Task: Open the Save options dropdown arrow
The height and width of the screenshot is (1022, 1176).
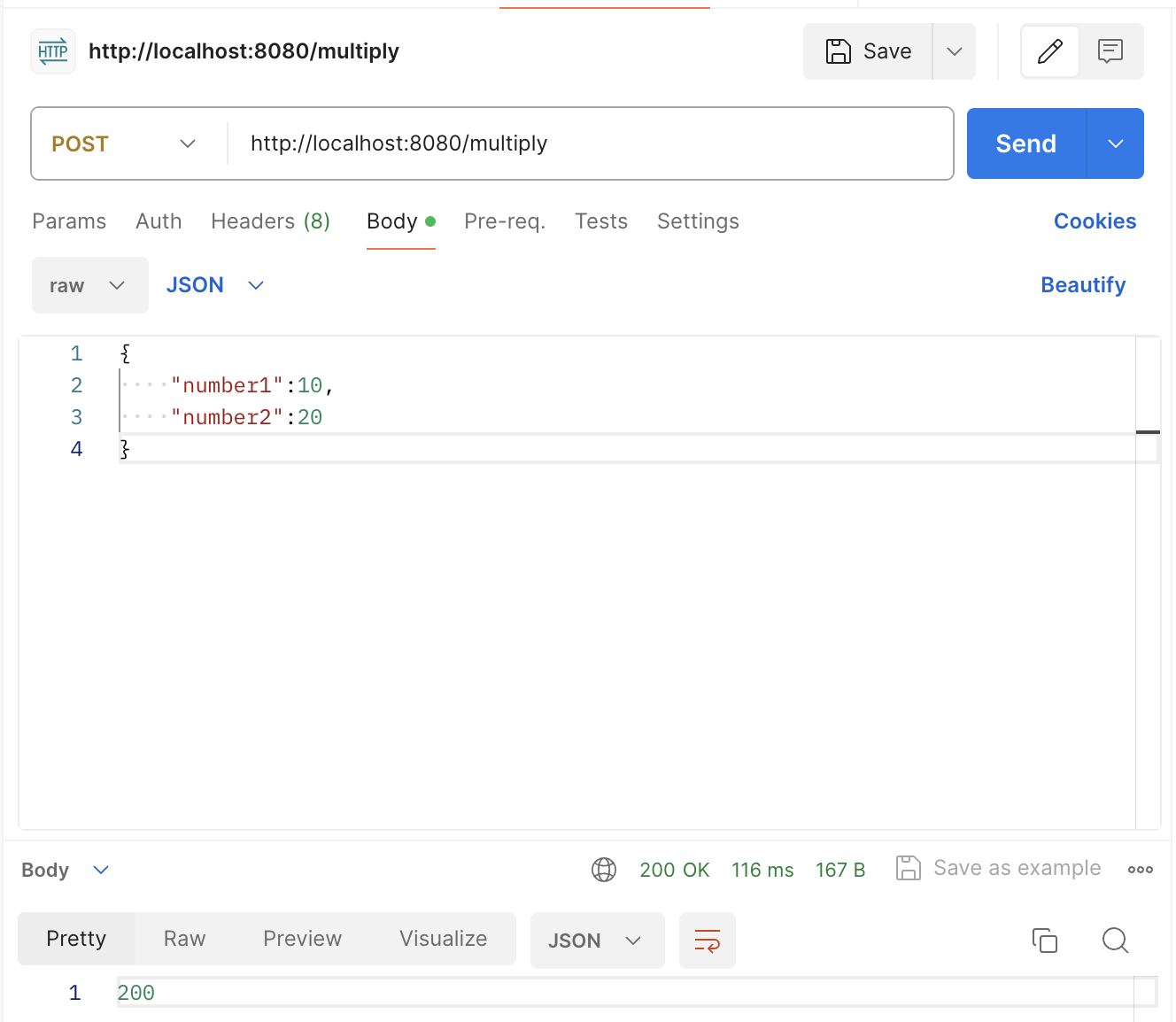Action: point(955,51)
